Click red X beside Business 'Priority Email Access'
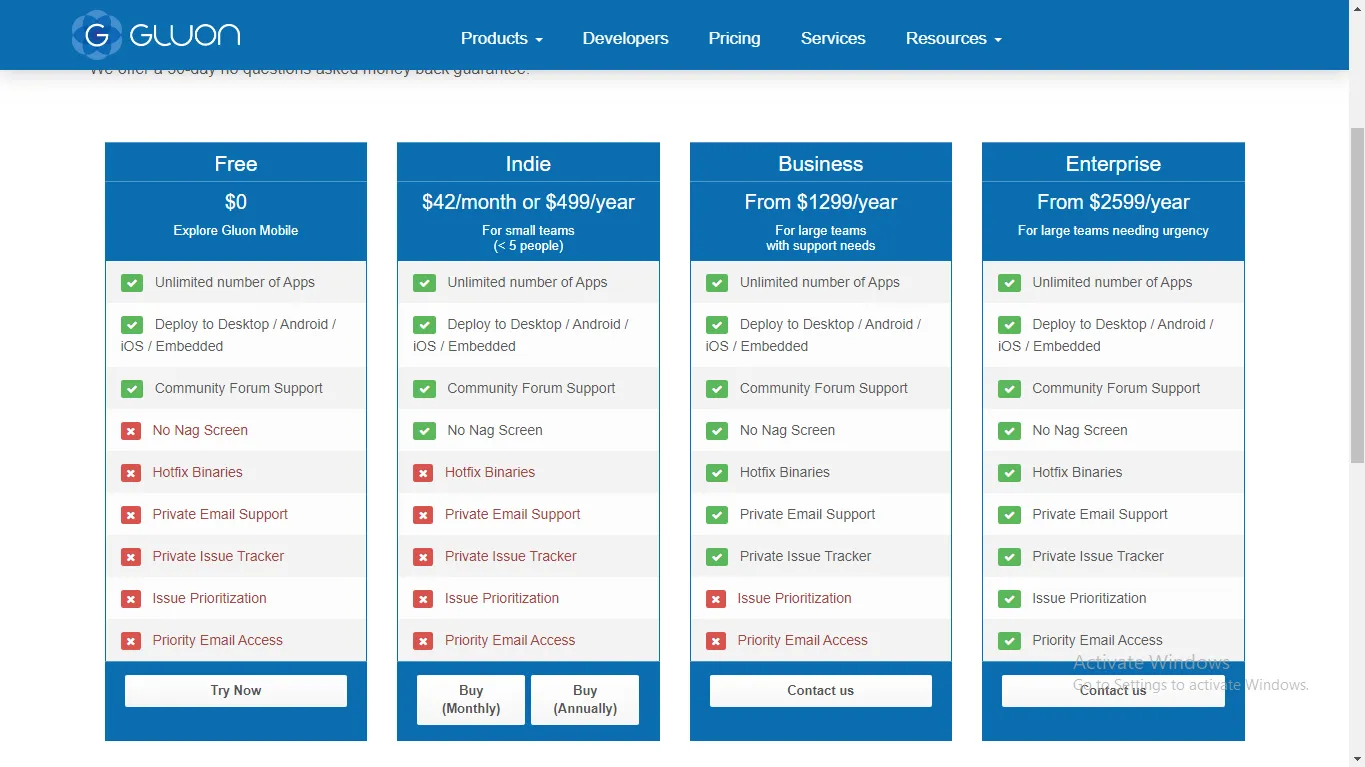This screenshot has height=767, width=1365. point(716,641)
